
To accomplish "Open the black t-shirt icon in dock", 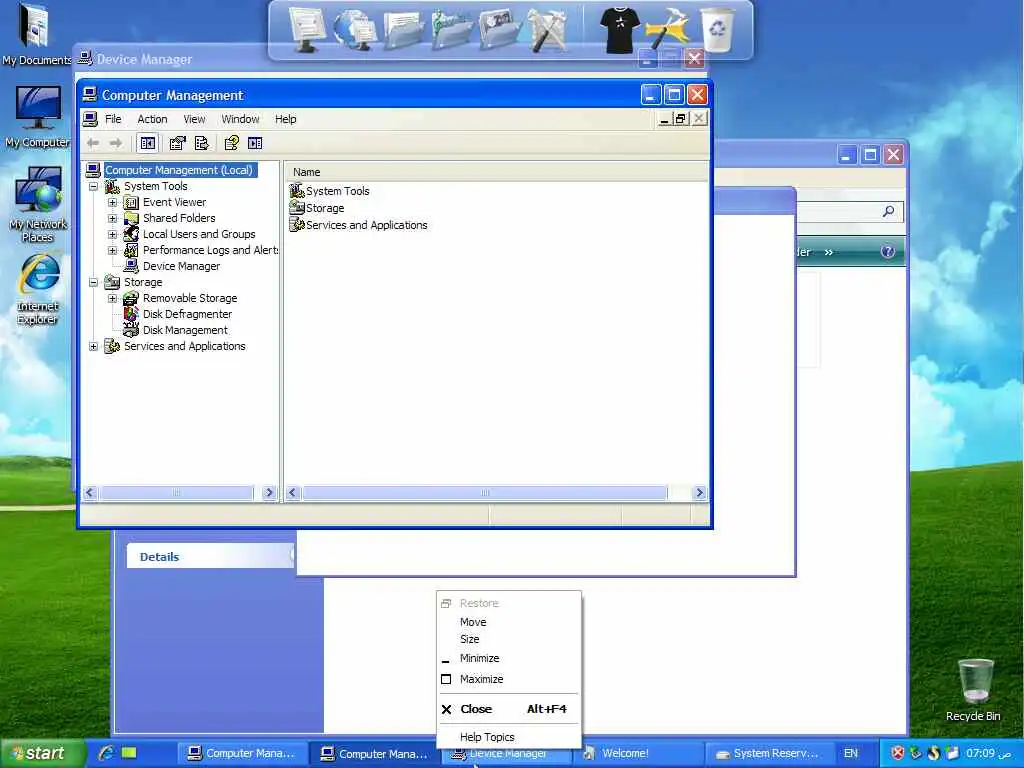I will [x=619, y=30].
